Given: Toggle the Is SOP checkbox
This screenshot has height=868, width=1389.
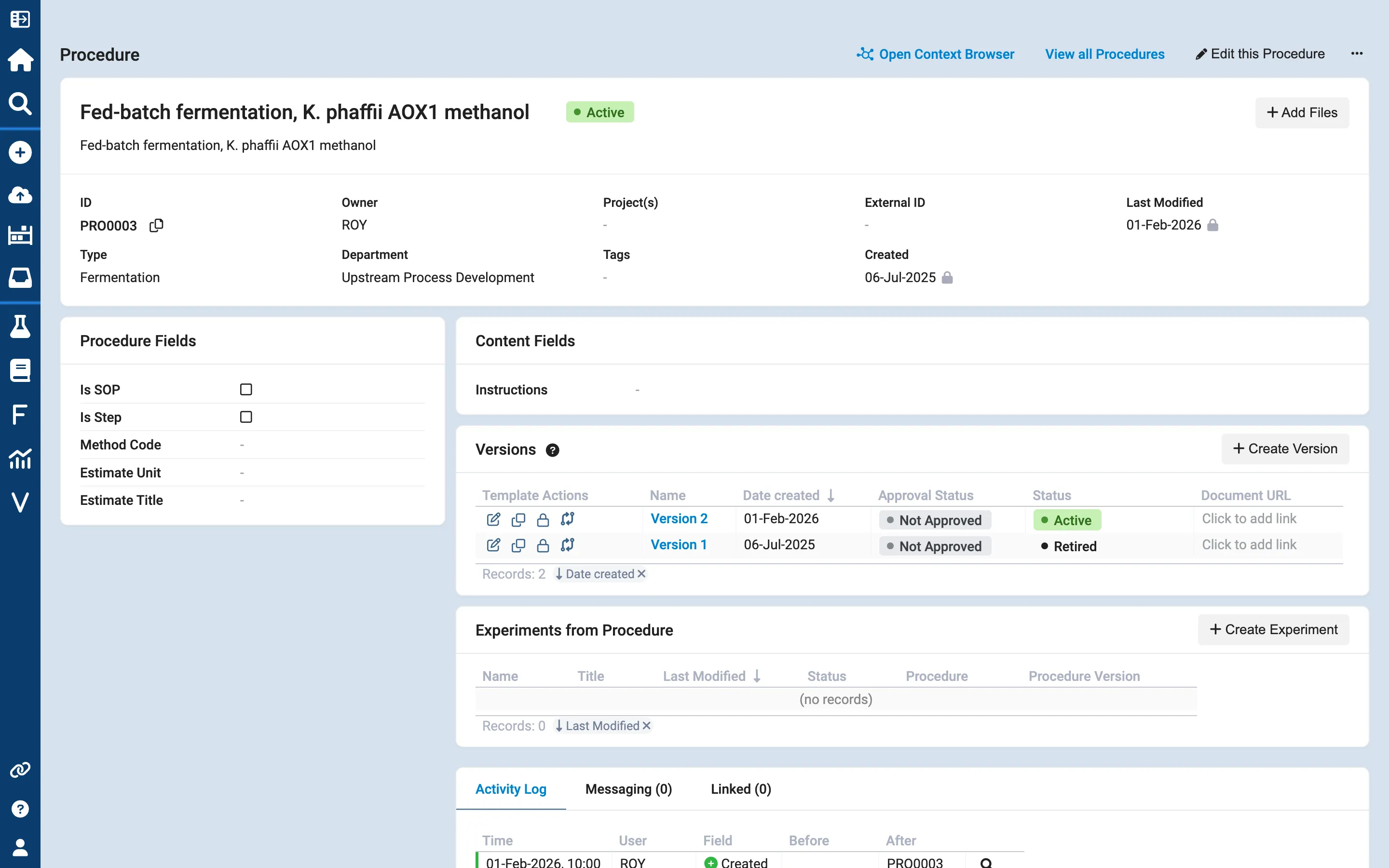Looking at the screenshot, I should pyautogui.click(x=245, y=389).
